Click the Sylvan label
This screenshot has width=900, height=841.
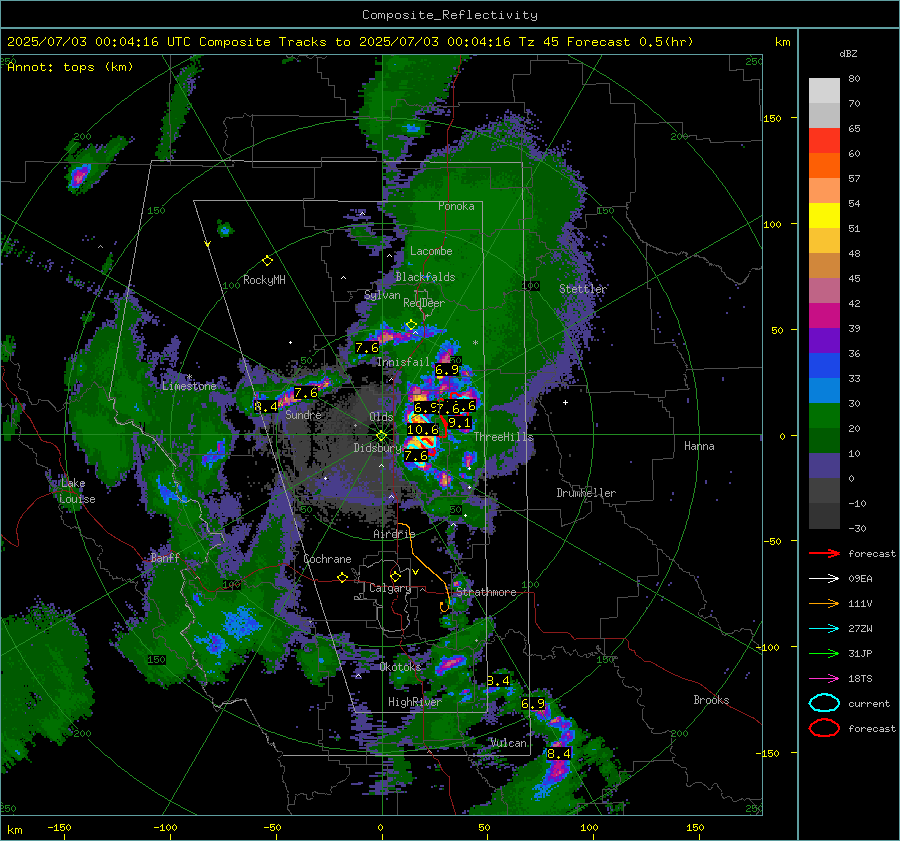382,295
